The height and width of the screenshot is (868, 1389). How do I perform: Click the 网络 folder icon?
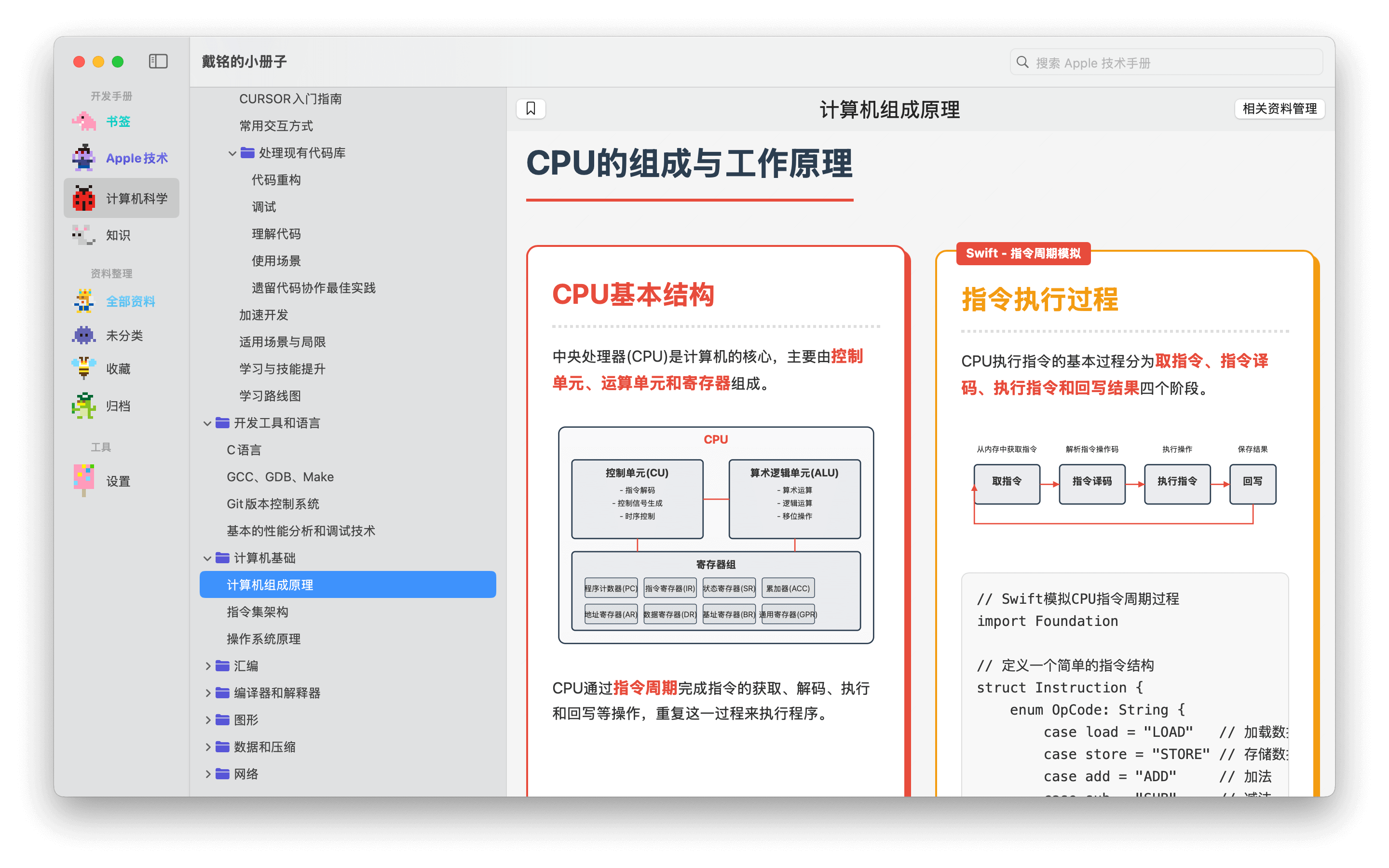click(222, 774)
